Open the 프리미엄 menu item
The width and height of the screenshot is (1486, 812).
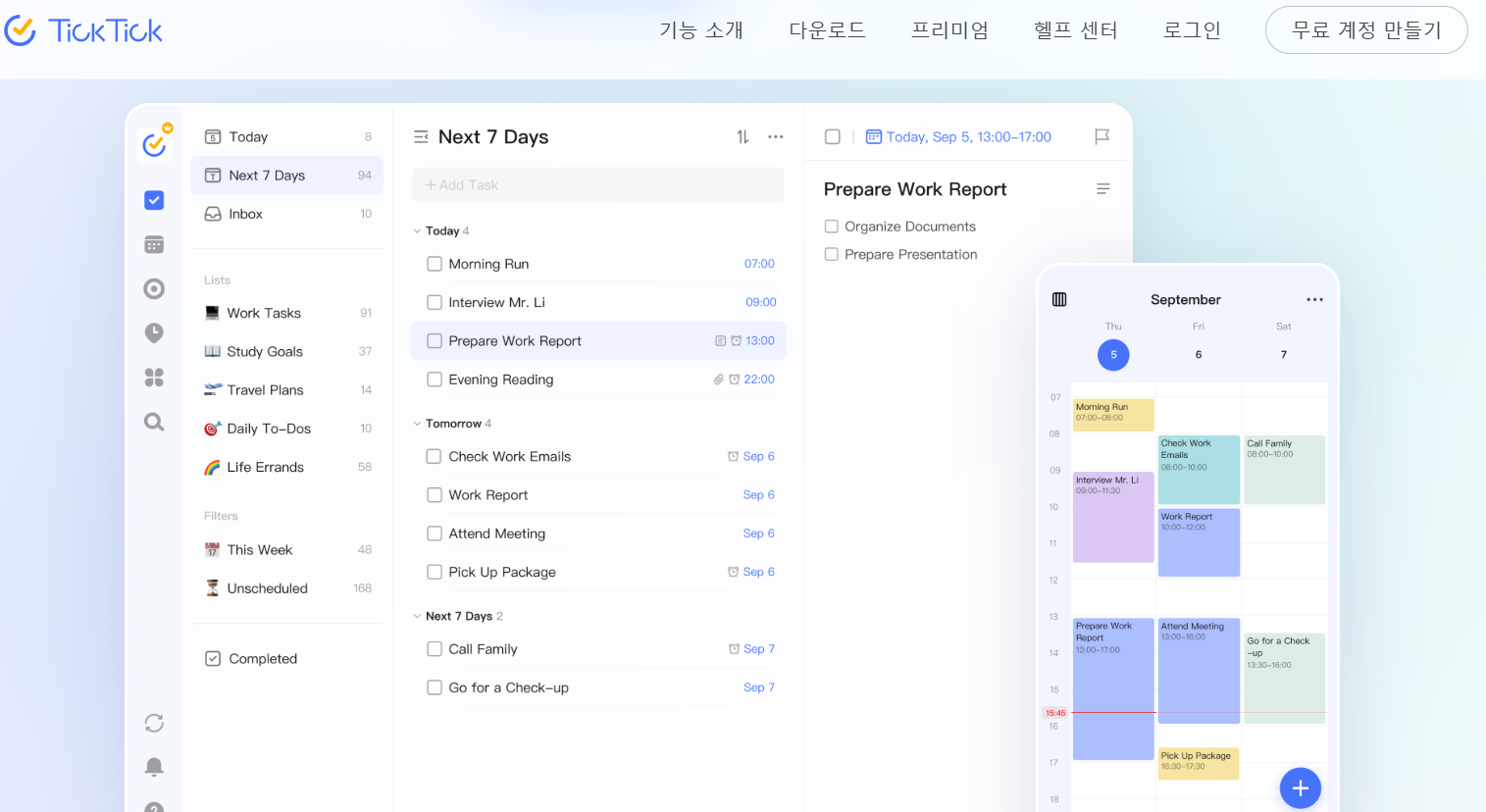click(x=949, y=30)
